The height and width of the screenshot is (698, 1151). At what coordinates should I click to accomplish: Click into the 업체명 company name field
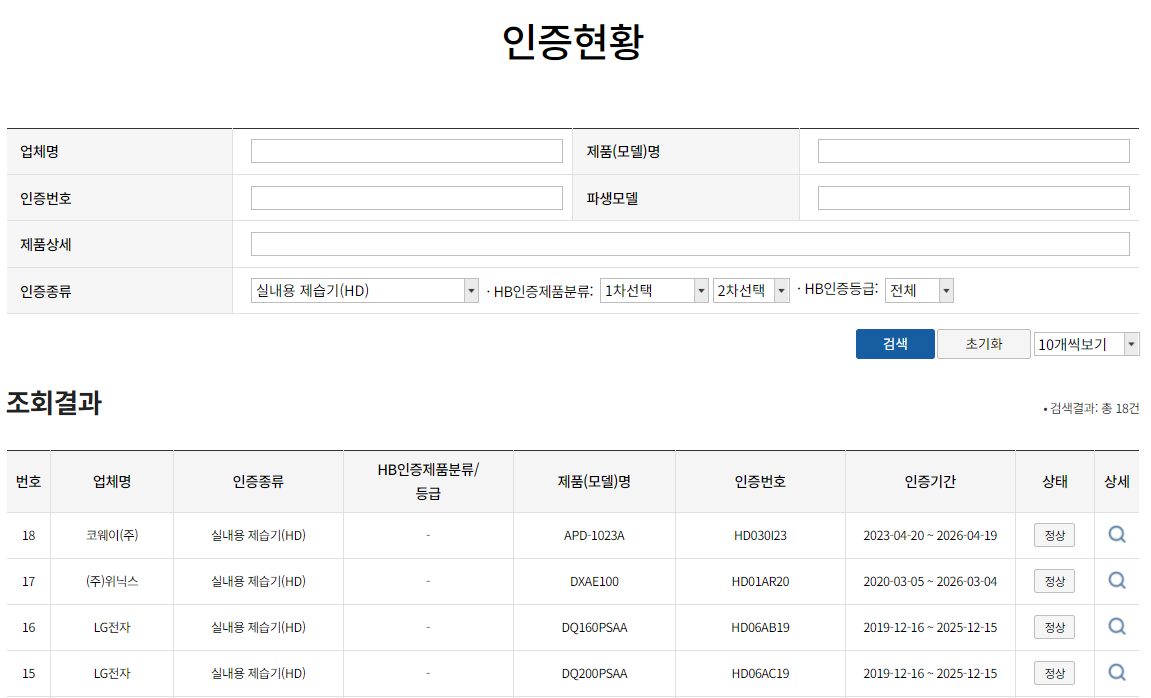click(406, 150)
